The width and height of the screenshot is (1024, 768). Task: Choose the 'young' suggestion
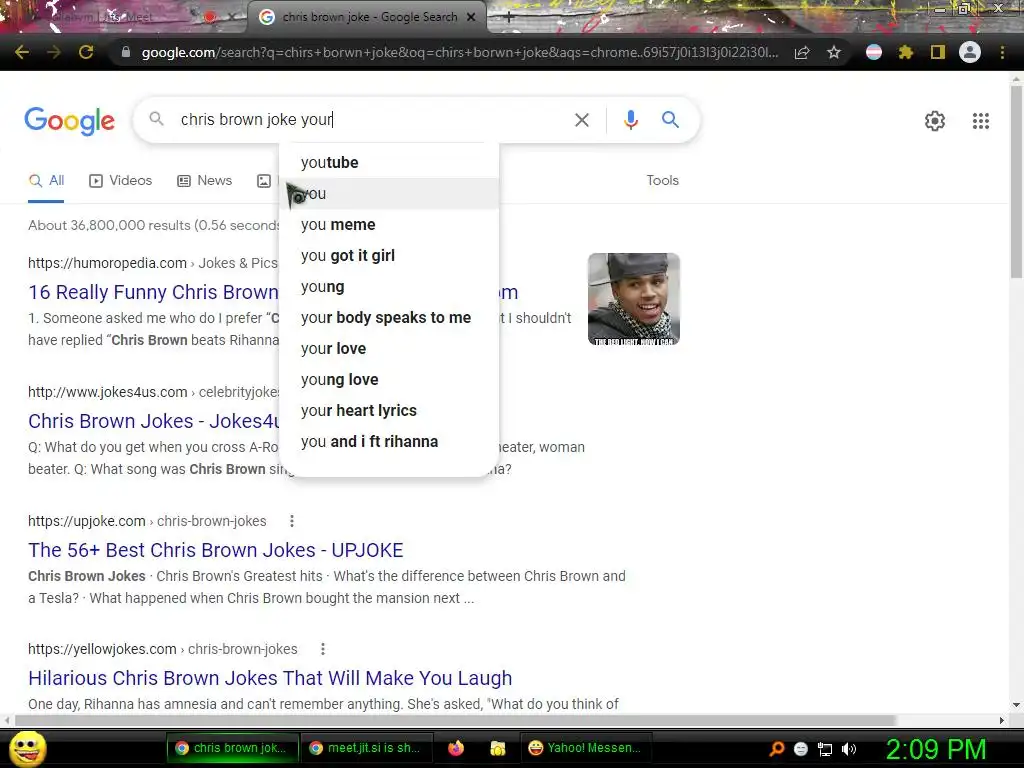pos(389,287)
